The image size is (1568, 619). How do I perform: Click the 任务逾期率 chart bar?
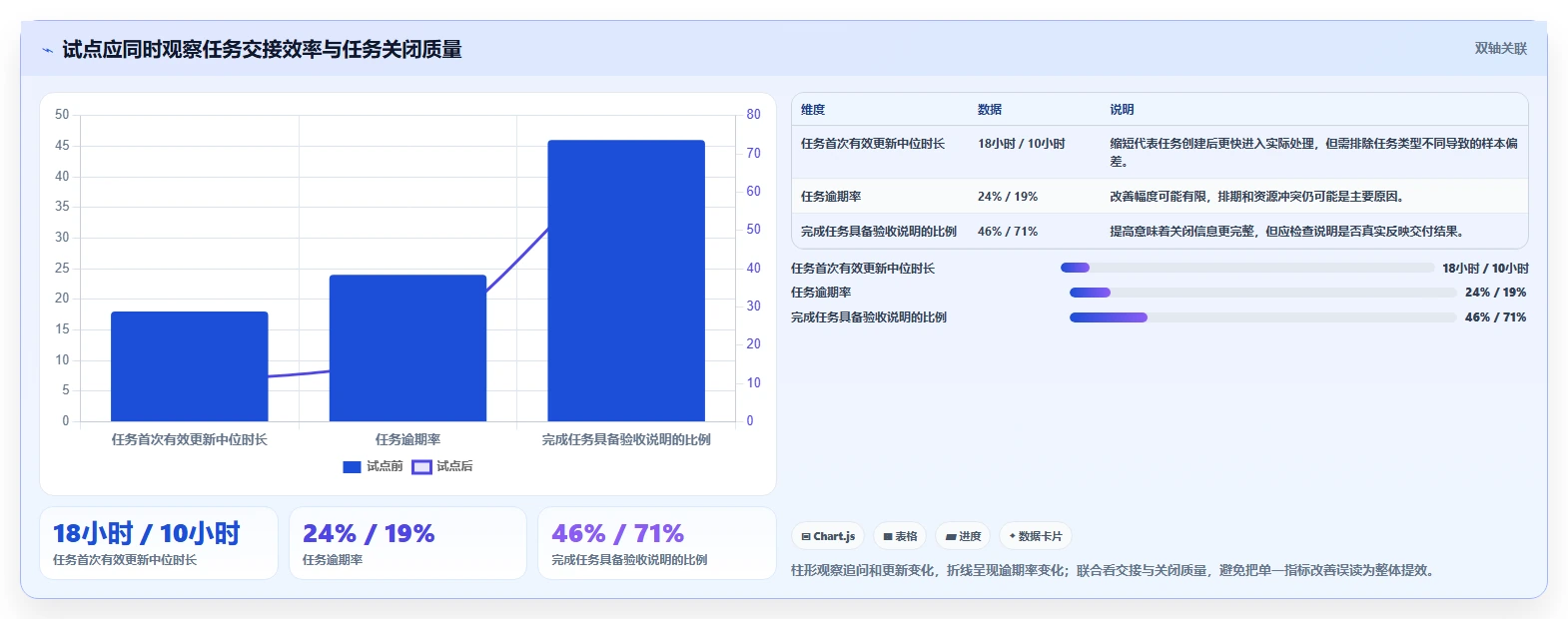tap(407, 347)
